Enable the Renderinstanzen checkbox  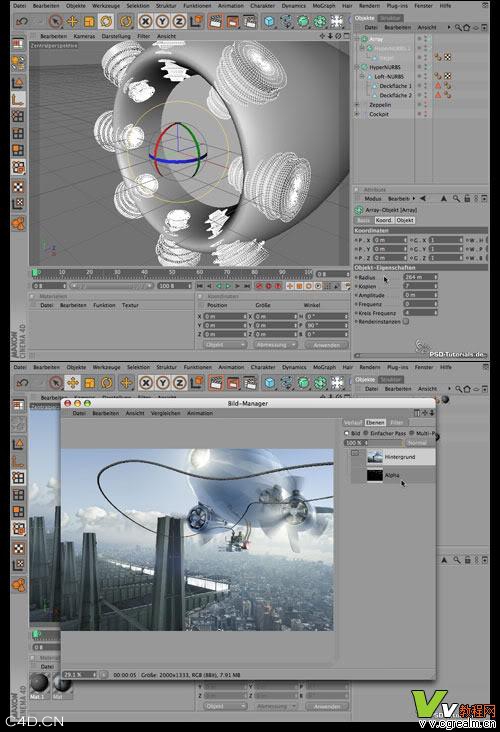pos(406,322)
